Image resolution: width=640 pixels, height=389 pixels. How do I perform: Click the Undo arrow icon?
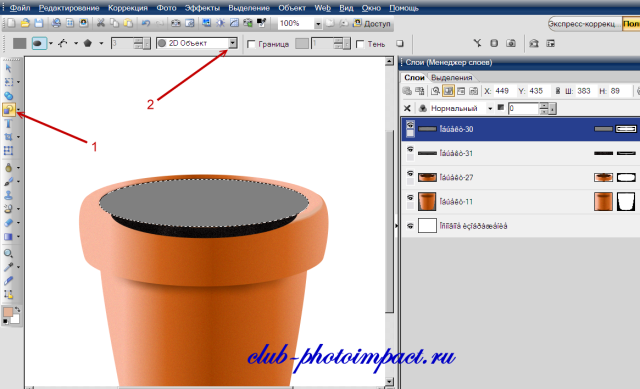(145, 23)
